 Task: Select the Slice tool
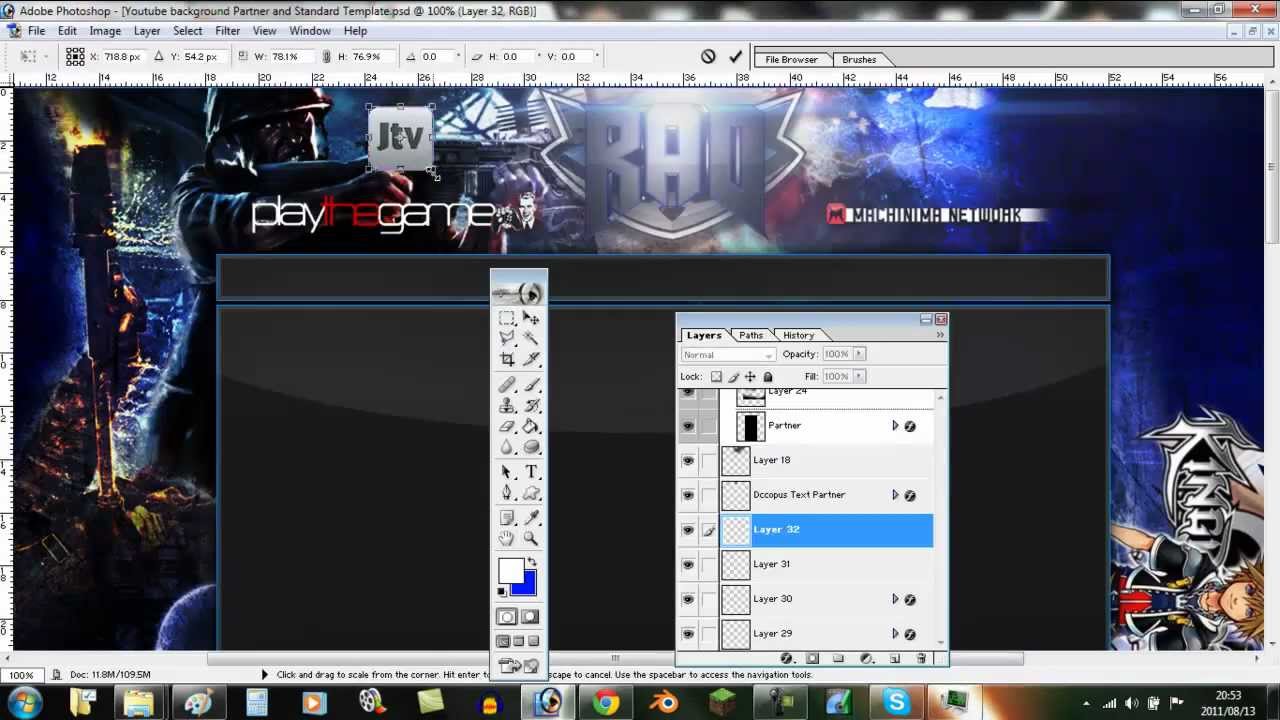tap(531, 360)
